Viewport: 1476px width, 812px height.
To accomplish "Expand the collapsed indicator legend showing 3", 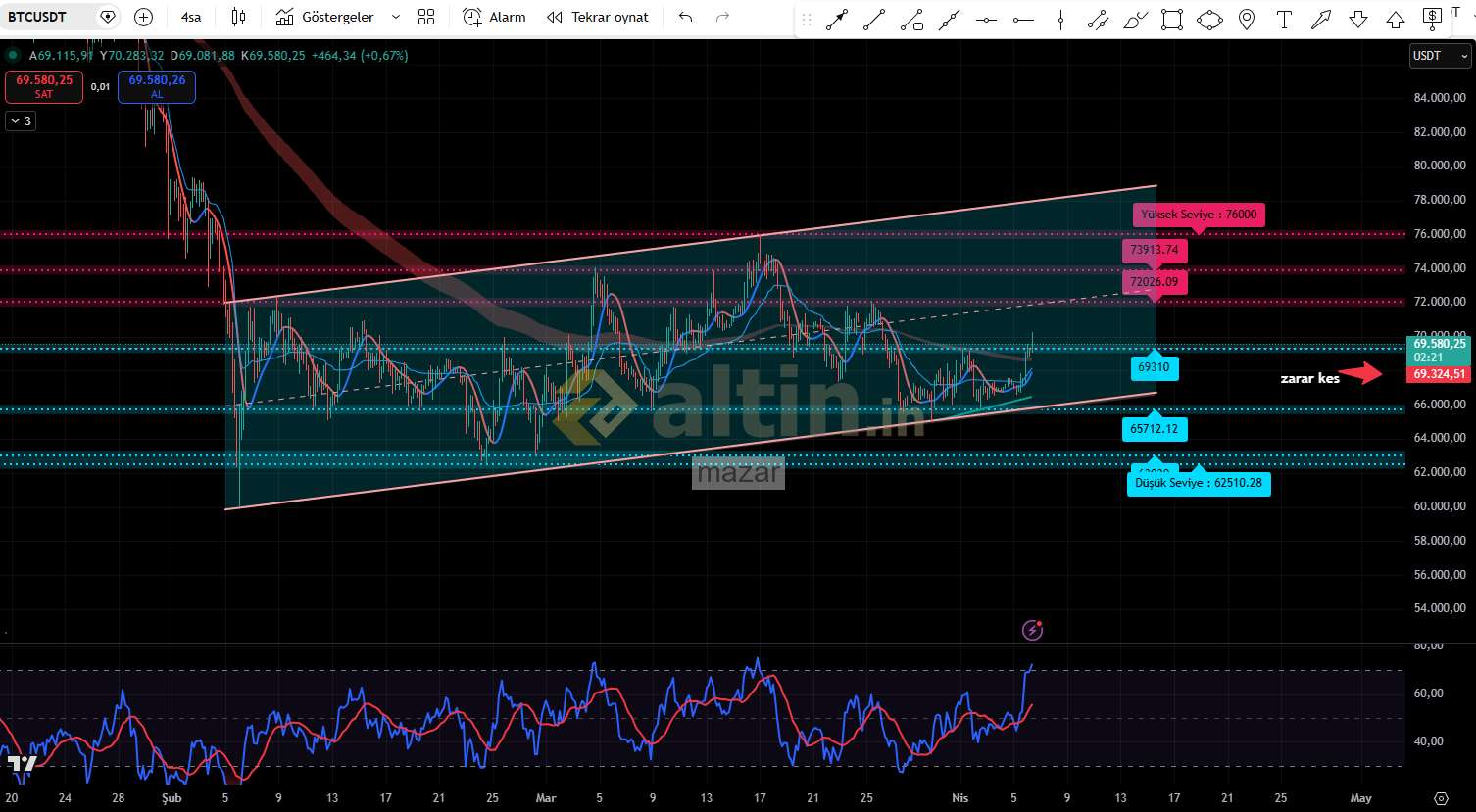I will [x=20, y=121].
